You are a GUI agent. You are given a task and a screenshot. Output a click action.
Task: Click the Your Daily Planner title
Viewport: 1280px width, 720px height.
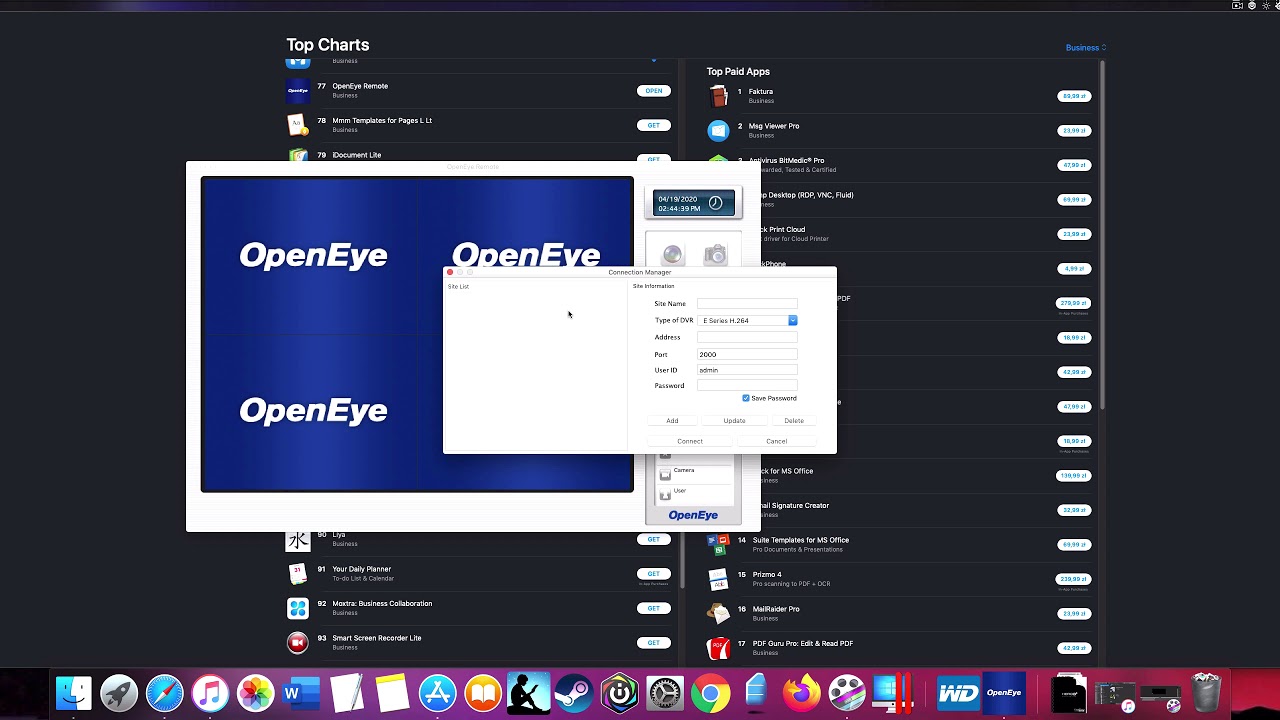(x=362, y=569)
